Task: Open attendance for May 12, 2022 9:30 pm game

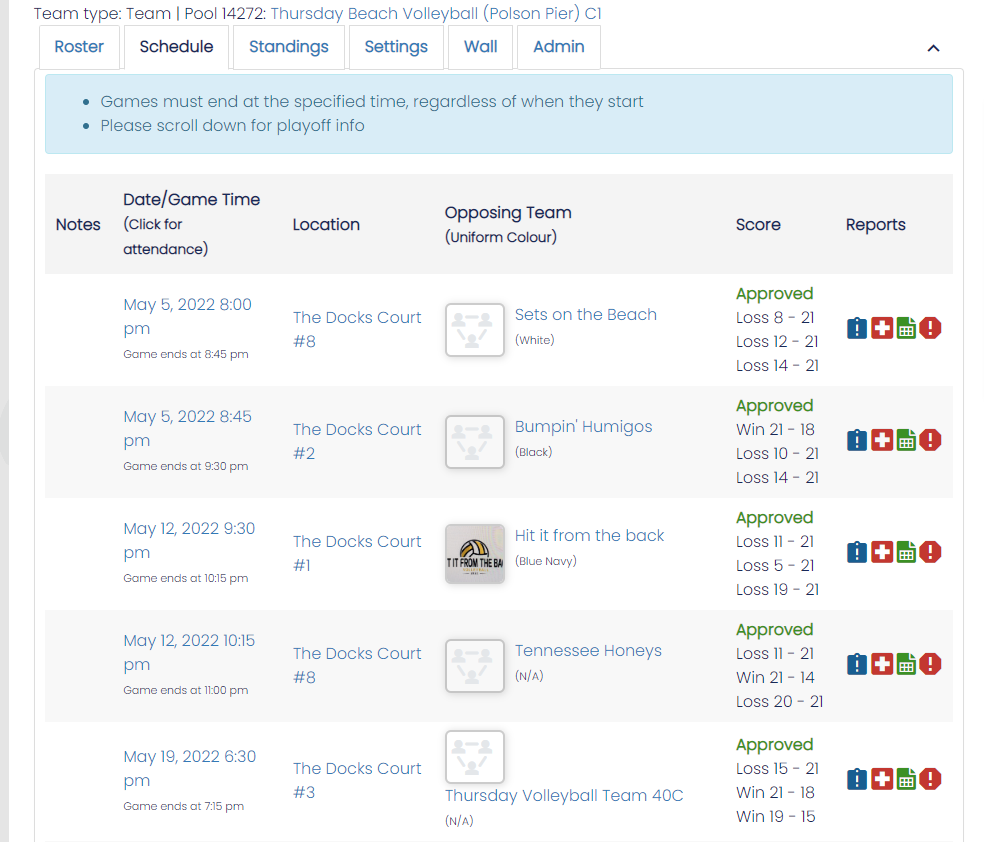Action: 189,540
